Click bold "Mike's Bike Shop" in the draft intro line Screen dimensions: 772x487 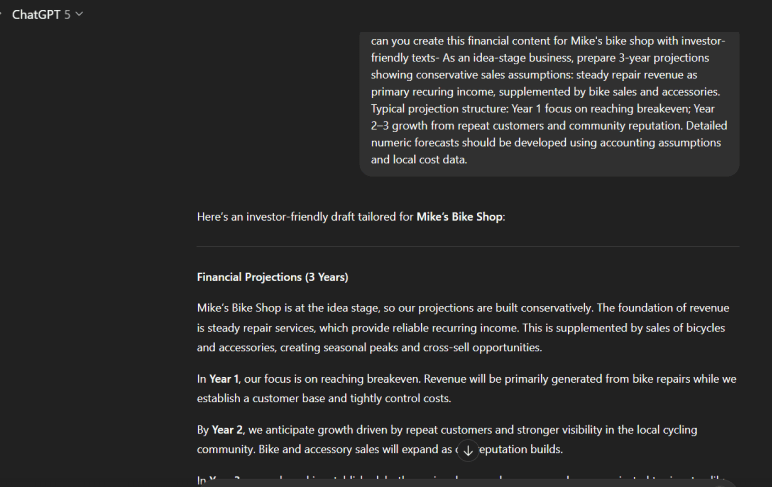pos(459,216)
